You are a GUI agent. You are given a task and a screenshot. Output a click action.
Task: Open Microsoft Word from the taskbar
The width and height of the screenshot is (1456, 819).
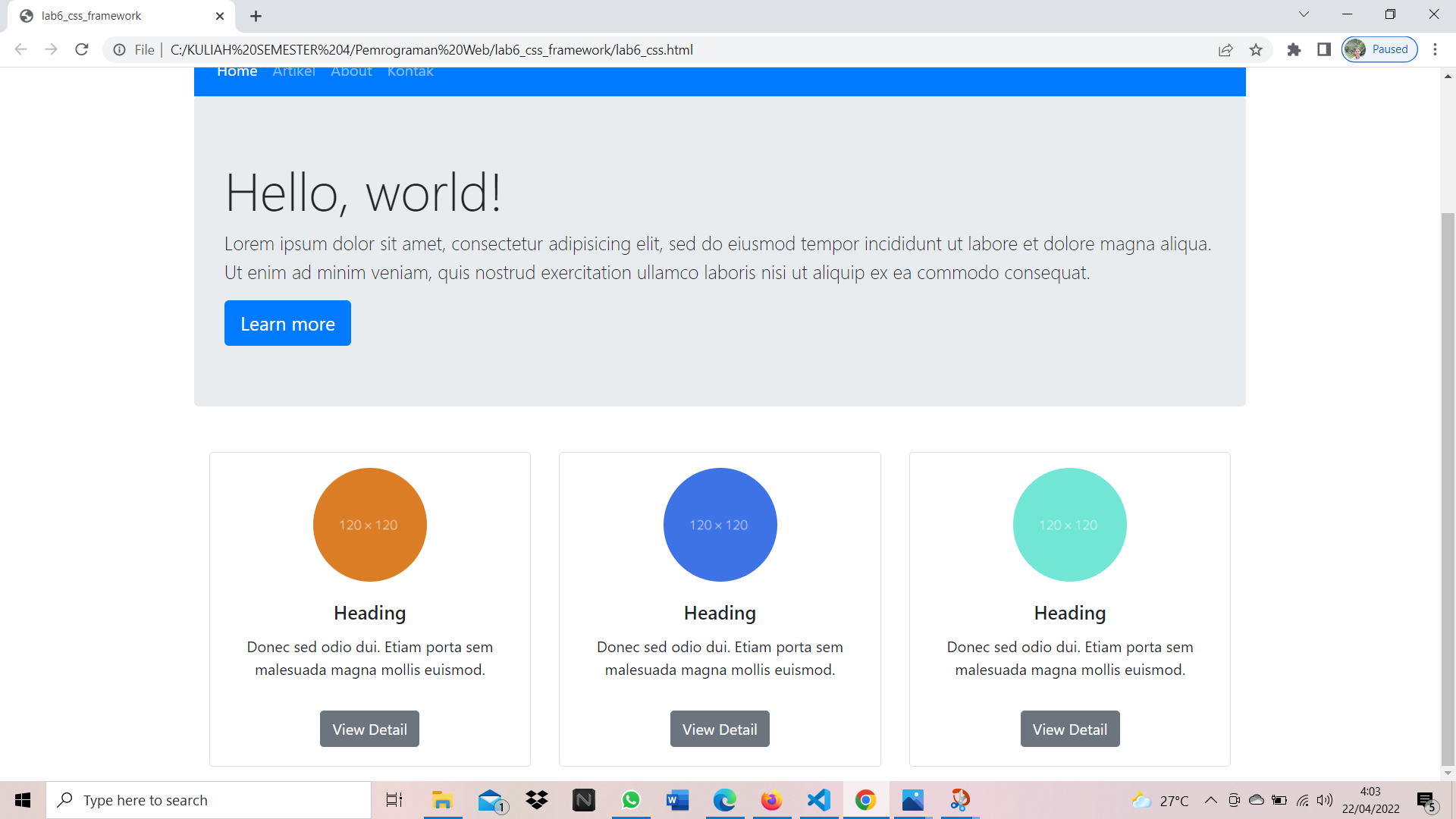pyautogui.click(x=677, y=800)
